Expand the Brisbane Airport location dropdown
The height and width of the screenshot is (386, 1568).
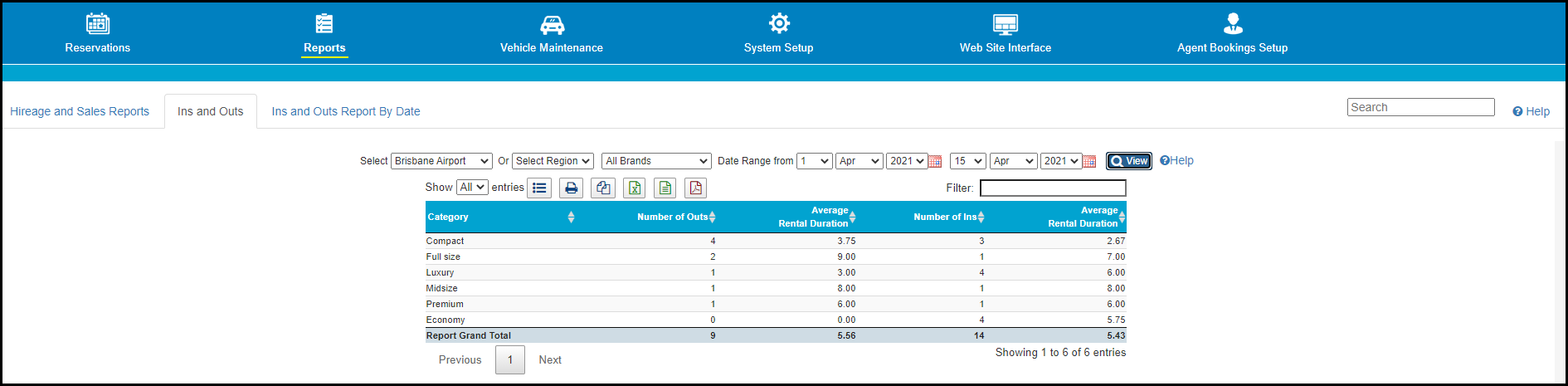point(442,161)
